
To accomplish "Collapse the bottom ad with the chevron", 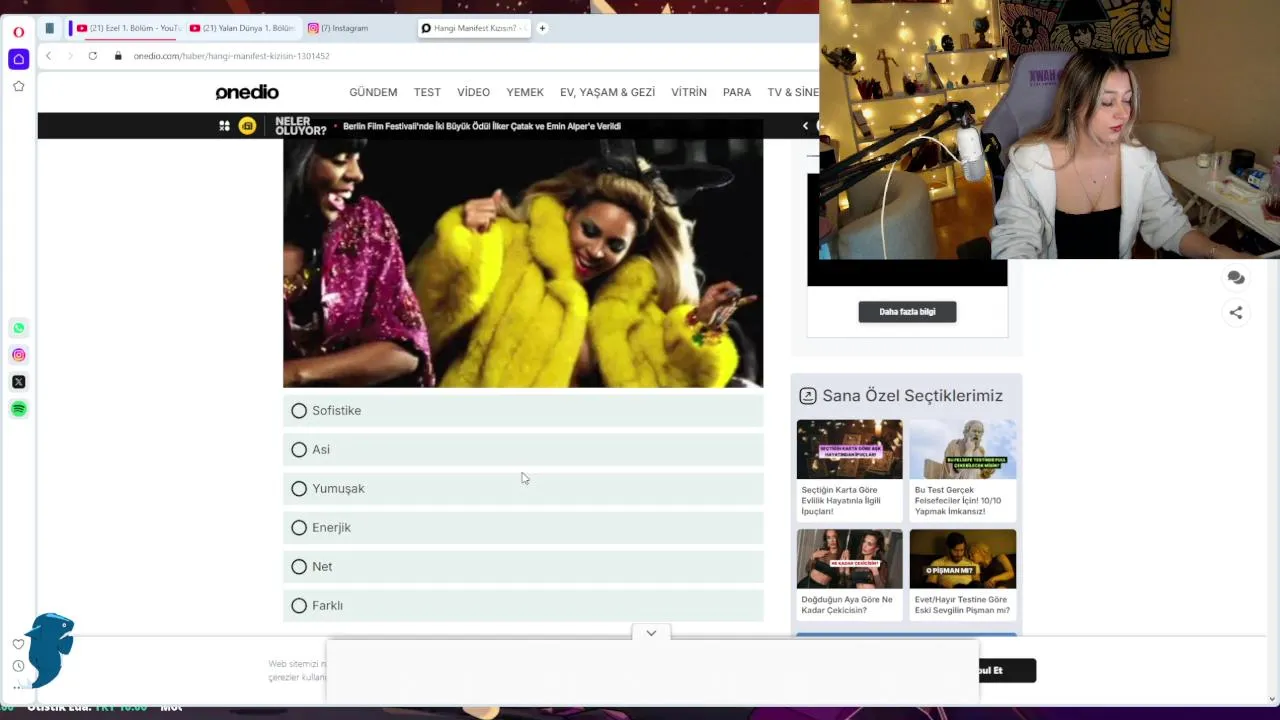I will pos(651,633).
